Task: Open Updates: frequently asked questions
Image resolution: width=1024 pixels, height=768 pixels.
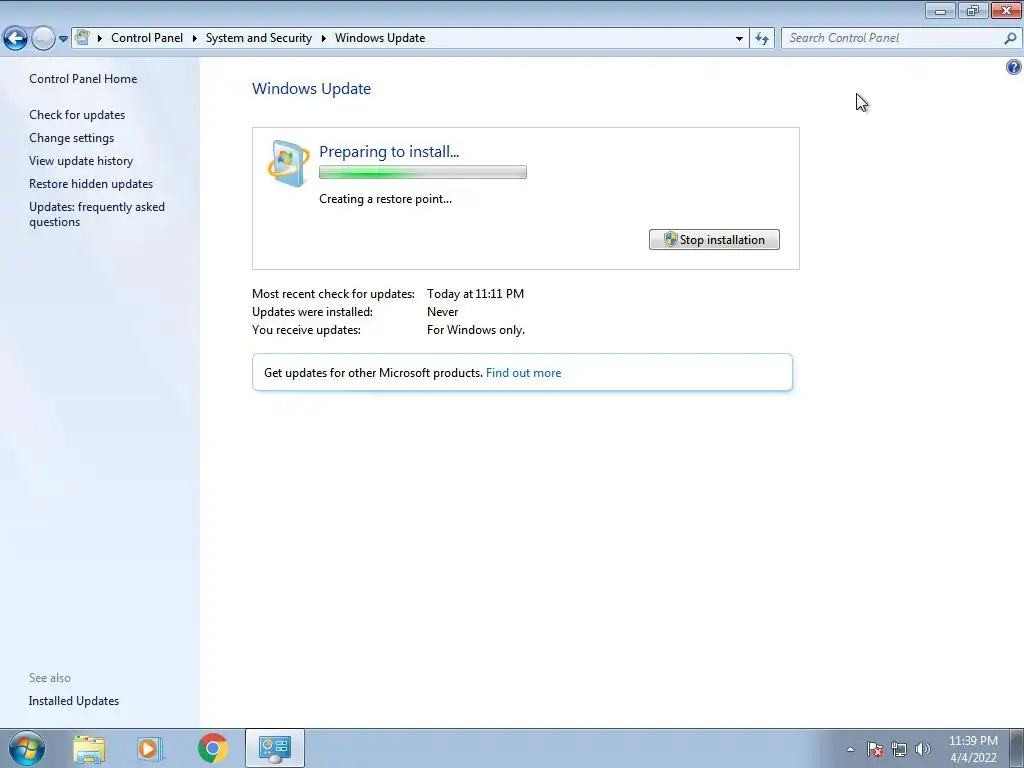Action: [x=97, y=214]
